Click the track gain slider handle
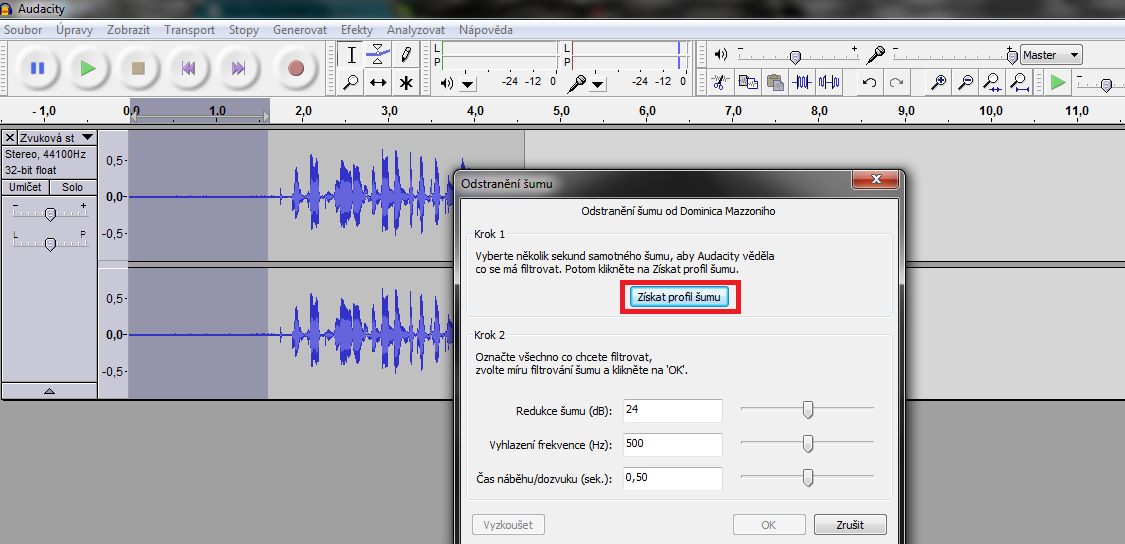Image resolution: width=1125 pixels, height=544 pixels. 50,214
